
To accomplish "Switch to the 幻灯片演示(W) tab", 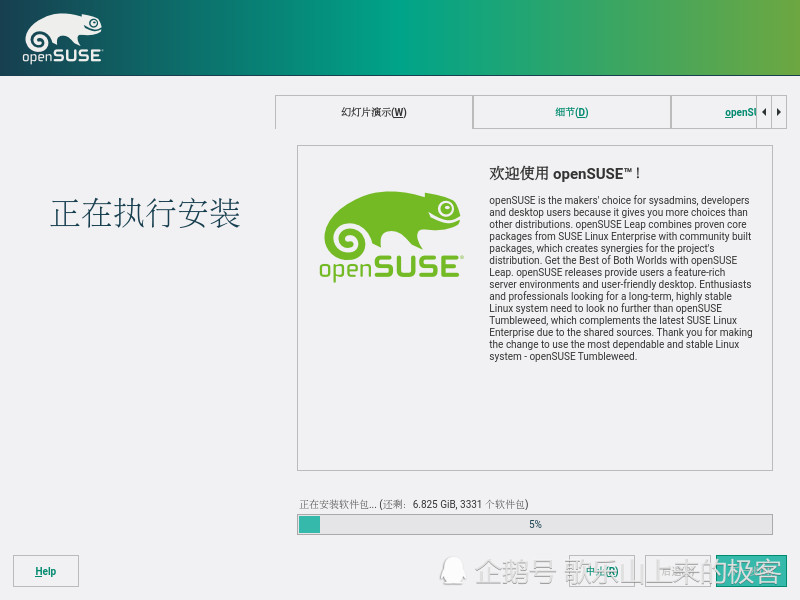I will pyautogui.click(x=374, y=112).
